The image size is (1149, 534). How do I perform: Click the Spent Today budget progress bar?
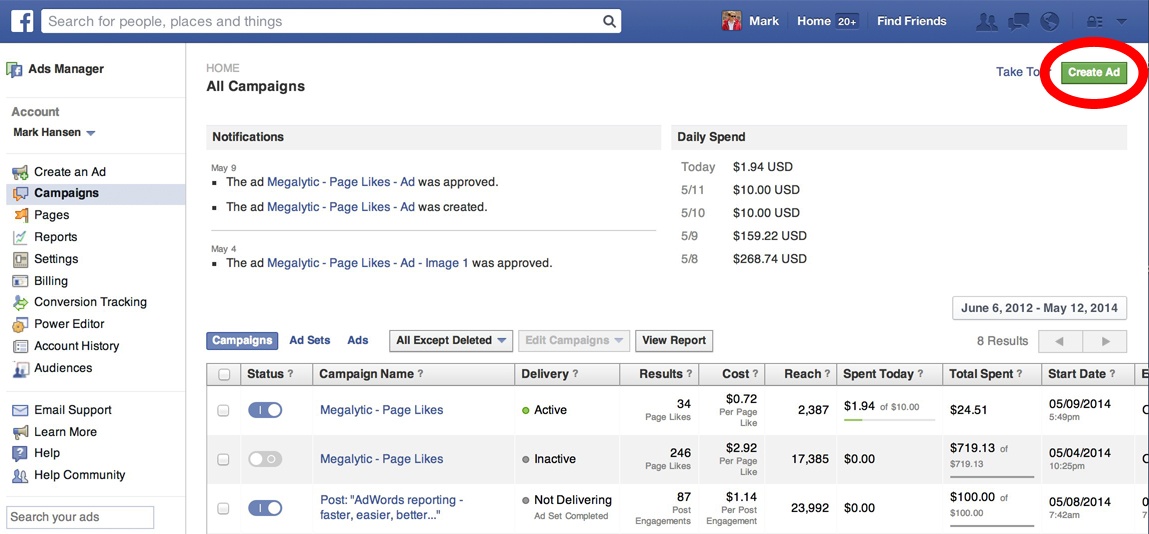tap(889, 420)
